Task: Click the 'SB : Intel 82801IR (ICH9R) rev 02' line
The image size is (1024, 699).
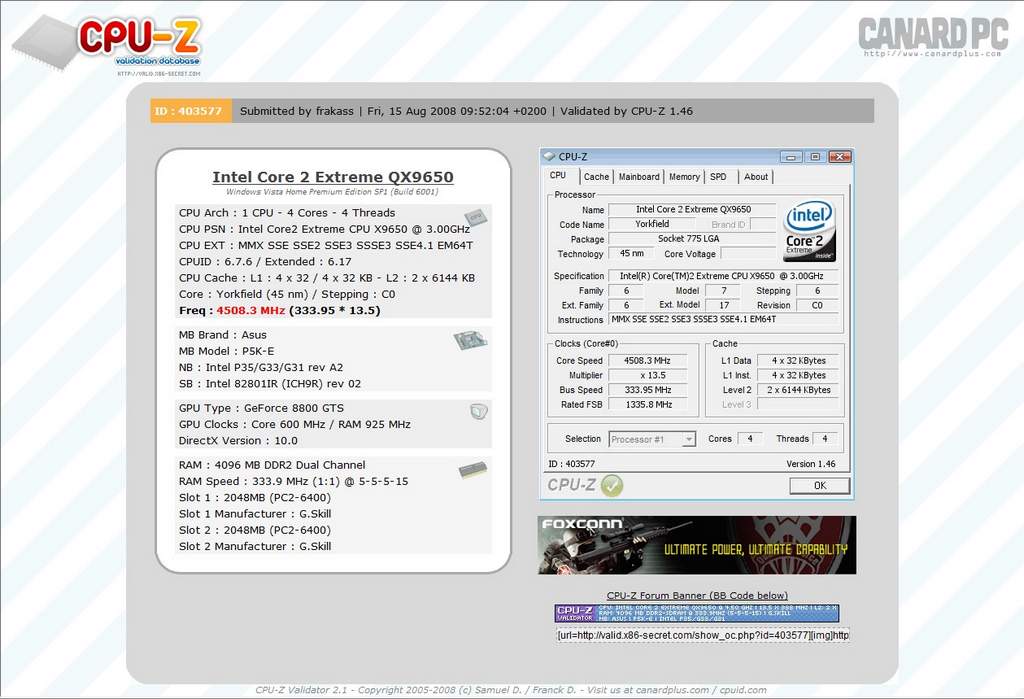Action: click(270, 383)
